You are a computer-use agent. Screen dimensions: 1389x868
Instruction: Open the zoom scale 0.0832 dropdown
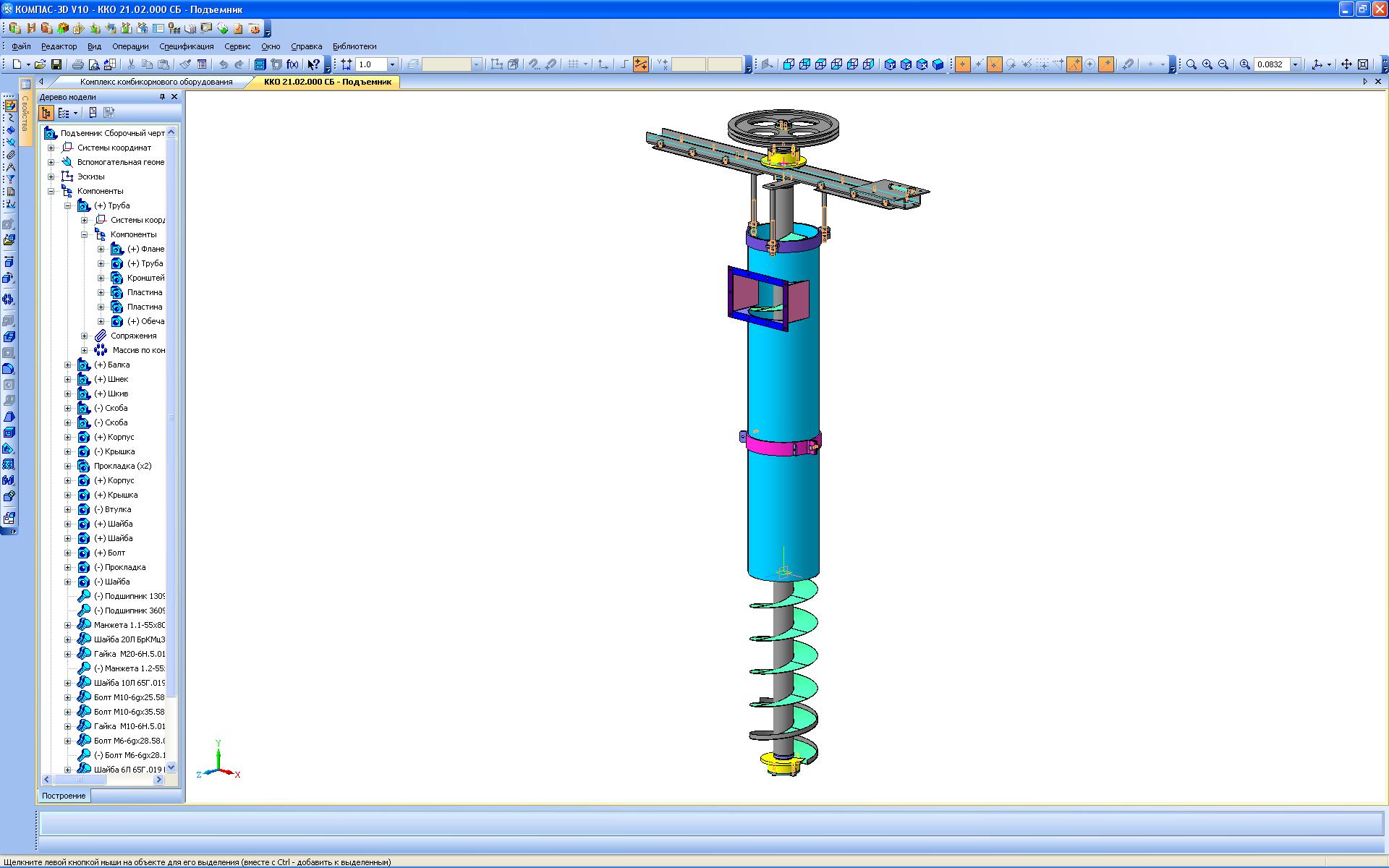tap(1295, 64)
